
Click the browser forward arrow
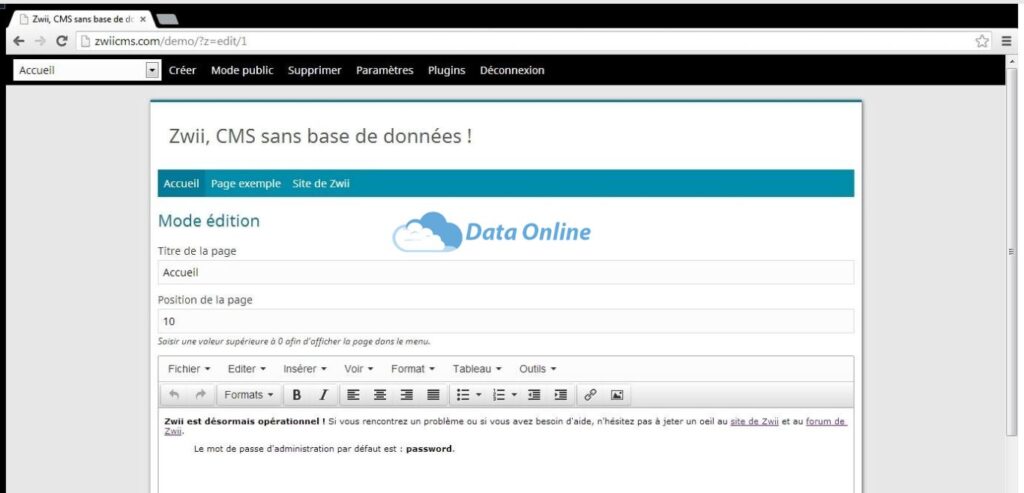click(40, 41)
